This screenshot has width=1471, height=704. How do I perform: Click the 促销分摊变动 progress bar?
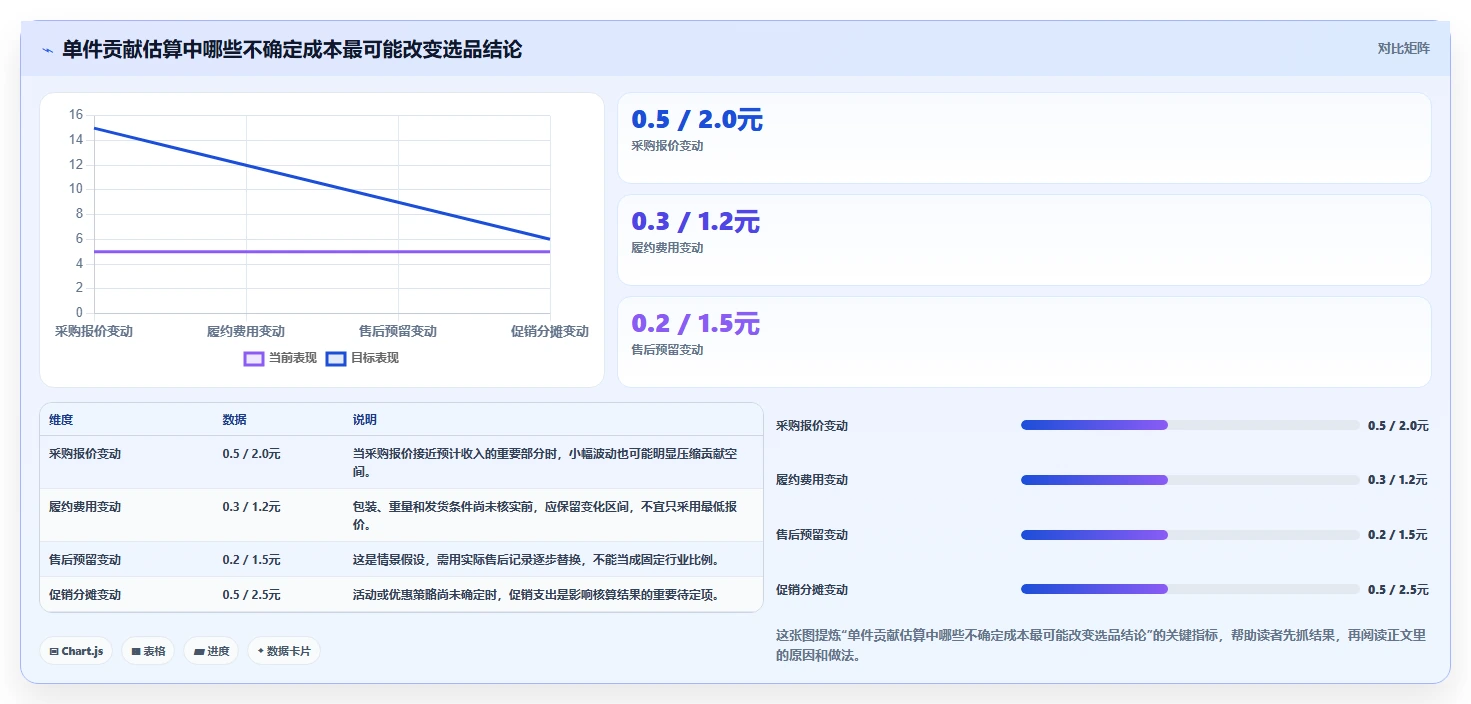[x=1190, y=589]
